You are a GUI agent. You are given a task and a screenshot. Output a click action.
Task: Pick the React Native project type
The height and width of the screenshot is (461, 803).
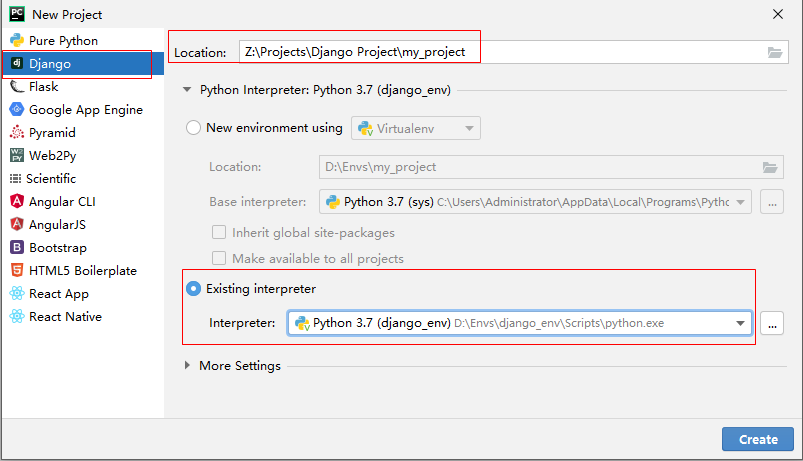[x=82, y=317]
